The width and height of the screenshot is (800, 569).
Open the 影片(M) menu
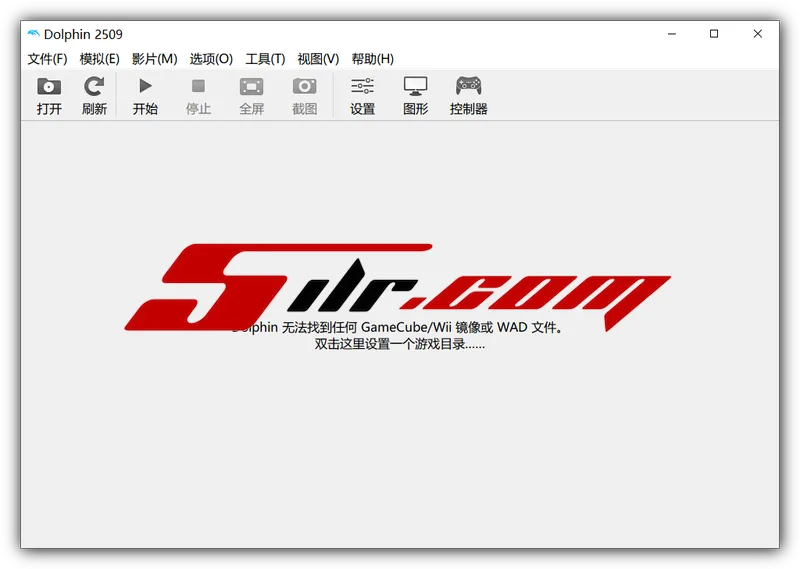(155, 59)
